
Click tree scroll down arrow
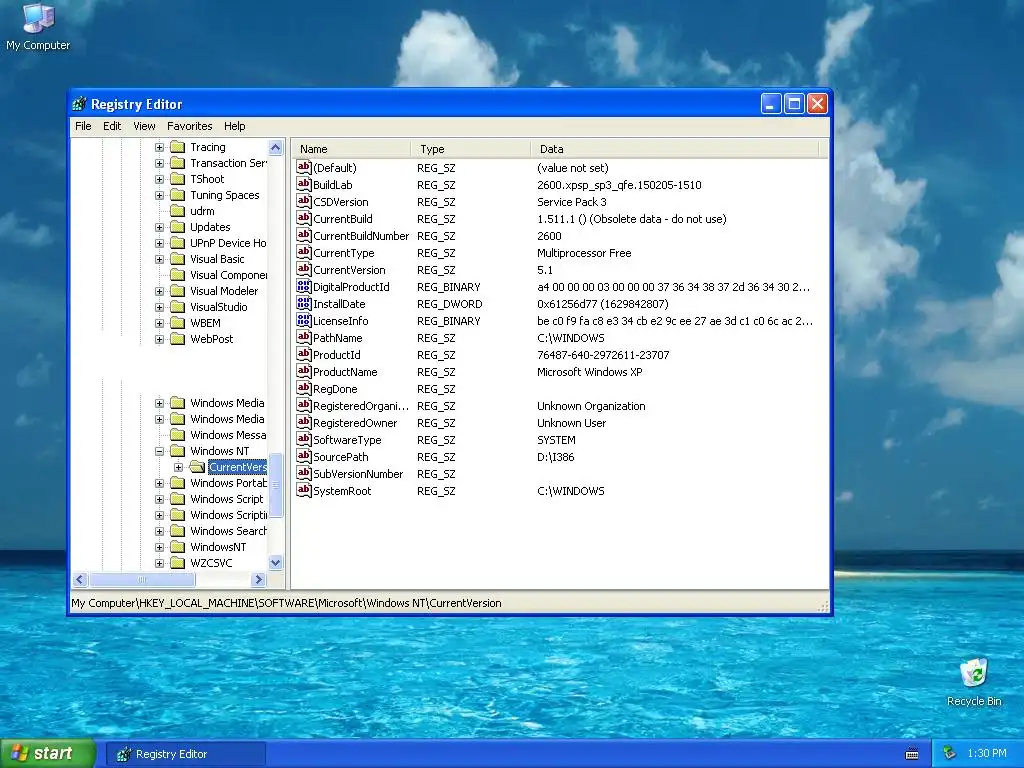pos(276,562)
